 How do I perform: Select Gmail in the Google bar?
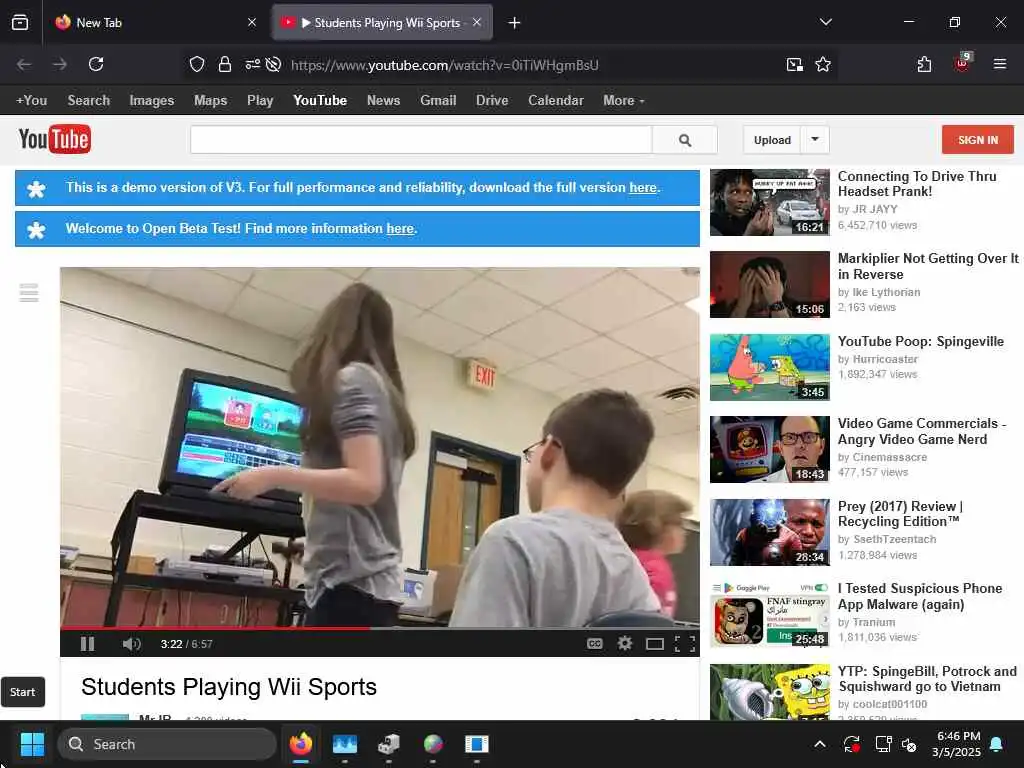(438, 101)
